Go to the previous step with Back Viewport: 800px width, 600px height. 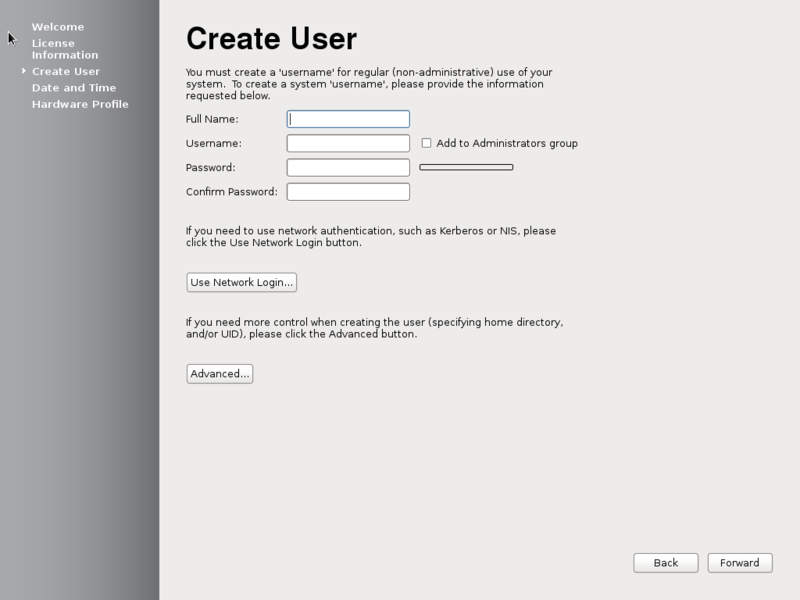[x=666, y=563]
